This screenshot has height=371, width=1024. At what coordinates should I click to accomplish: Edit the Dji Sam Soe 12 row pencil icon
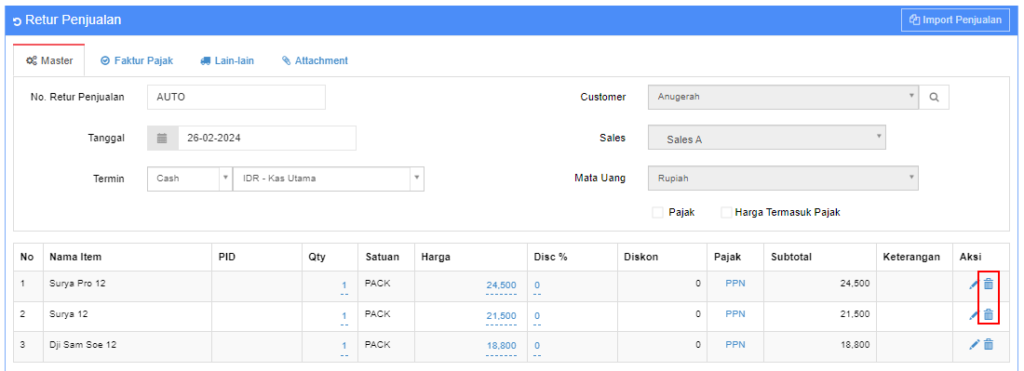pos(974,344)
